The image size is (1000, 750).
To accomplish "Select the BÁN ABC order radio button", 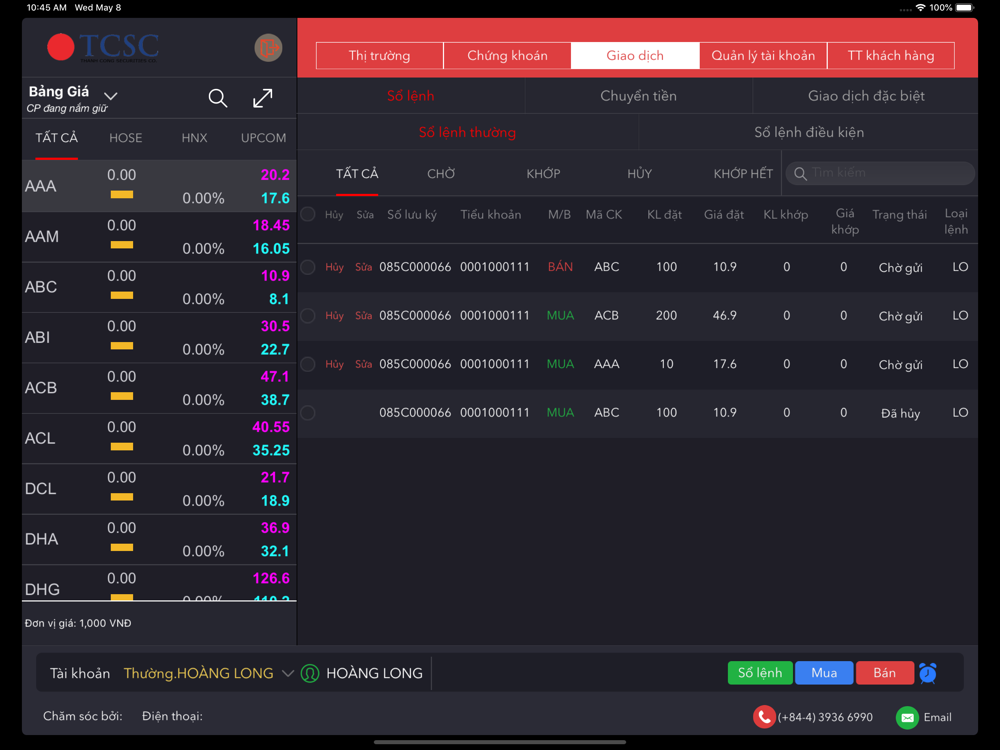I will pos(308,267).
